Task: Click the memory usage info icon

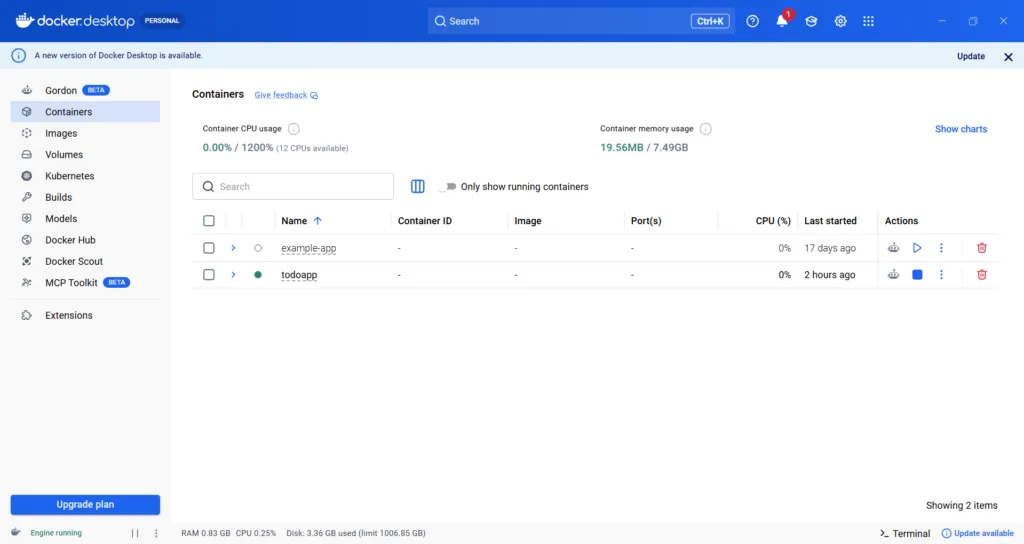Action: tap(705, 129)
